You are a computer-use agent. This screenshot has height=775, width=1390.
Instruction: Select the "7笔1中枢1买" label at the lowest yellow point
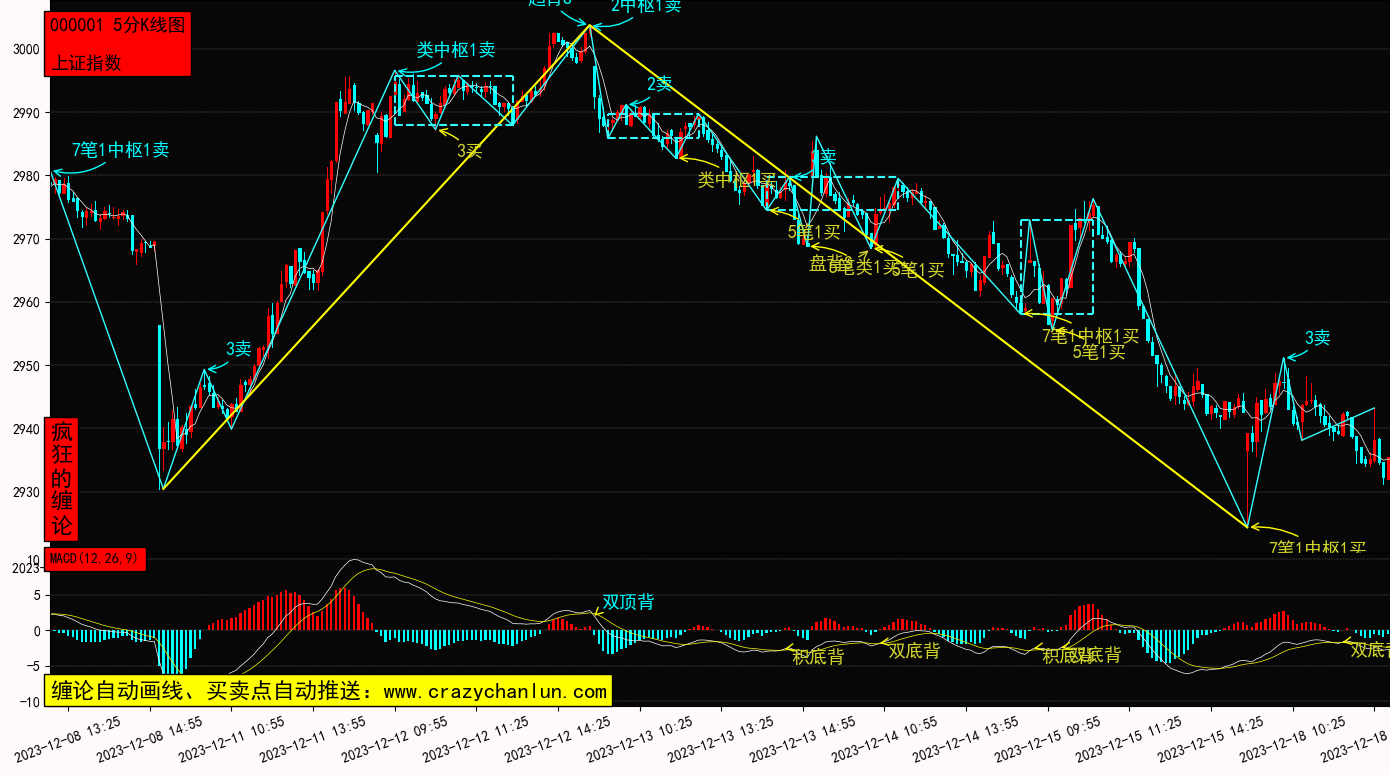1317,547
